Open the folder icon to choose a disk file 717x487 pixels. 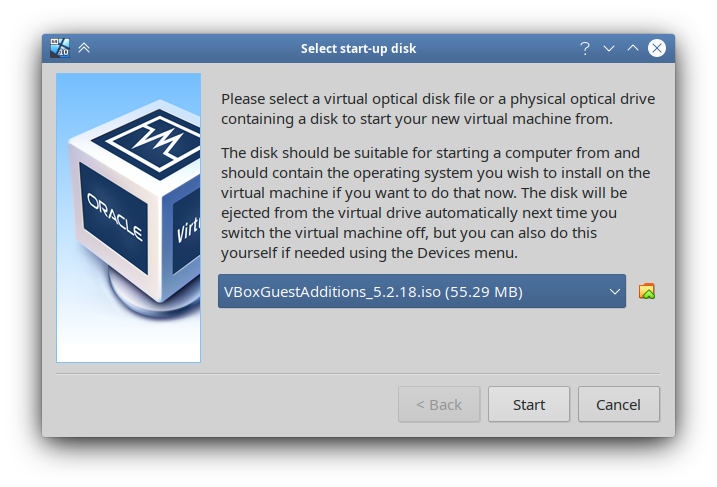coord(647,292)
